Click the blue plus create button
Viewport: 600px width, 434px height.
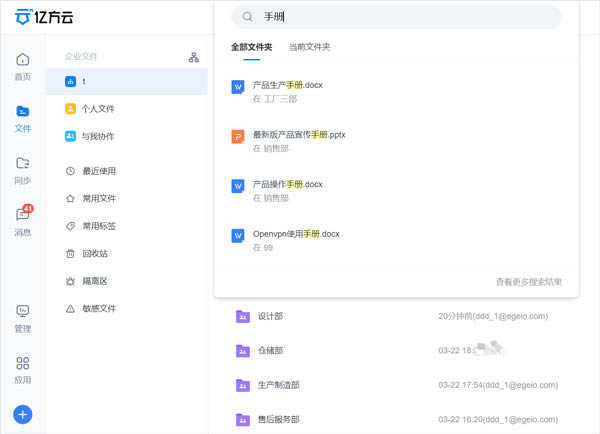23,414
